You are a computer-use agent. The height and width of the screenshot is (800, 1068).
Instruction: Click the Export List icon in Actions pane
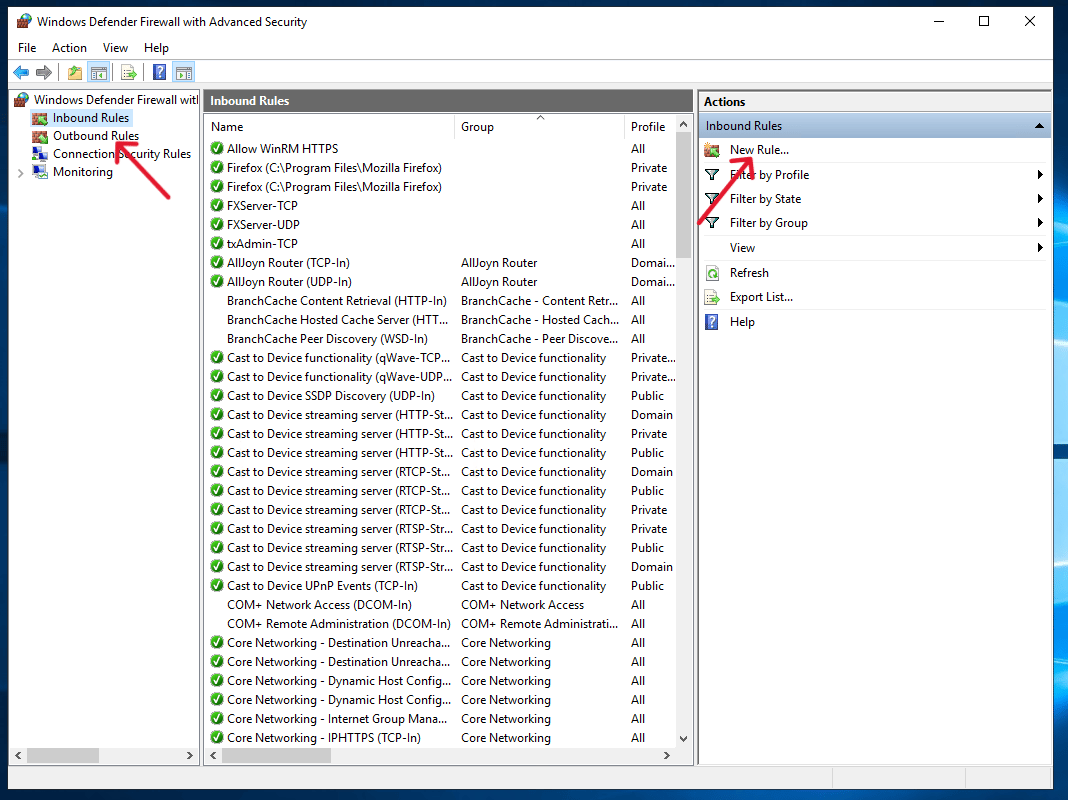[712, 298]
